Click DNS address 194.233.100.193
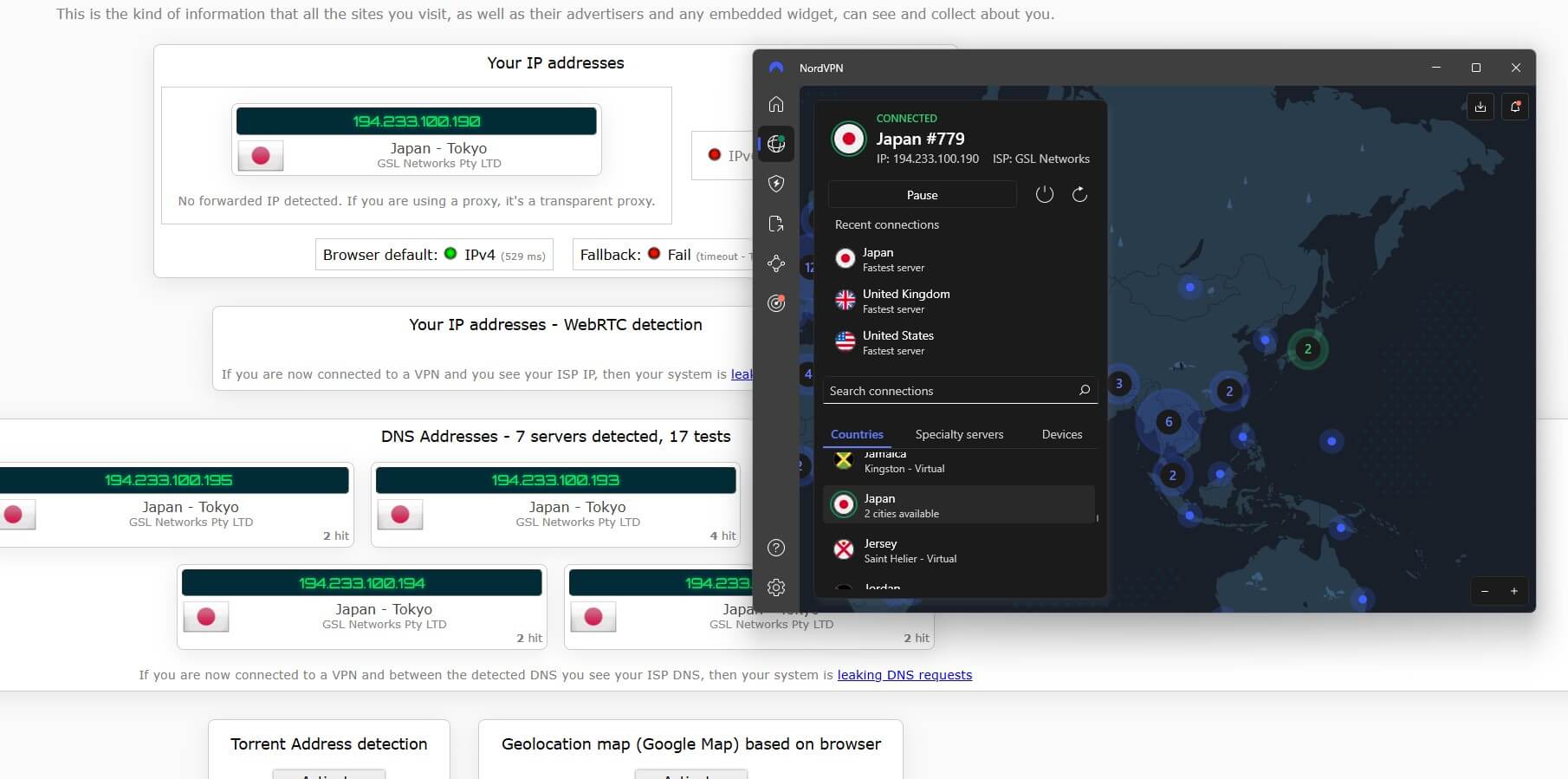1568x779 pixels. click(555, 480)
